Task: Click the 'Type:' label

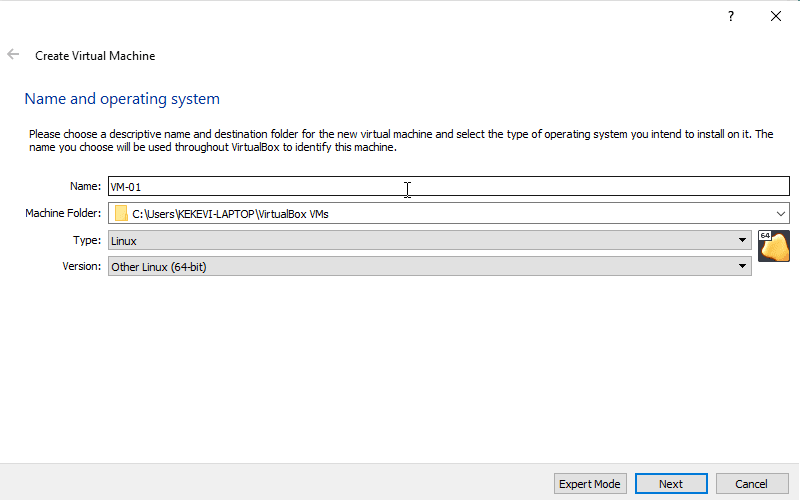Action: (x=87, y=240)
